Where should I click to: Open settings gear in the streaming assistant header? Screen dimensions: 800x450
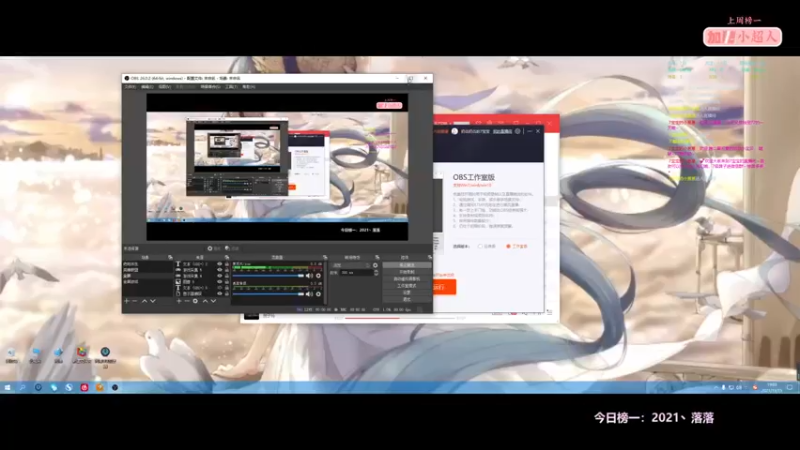point(517,131)
